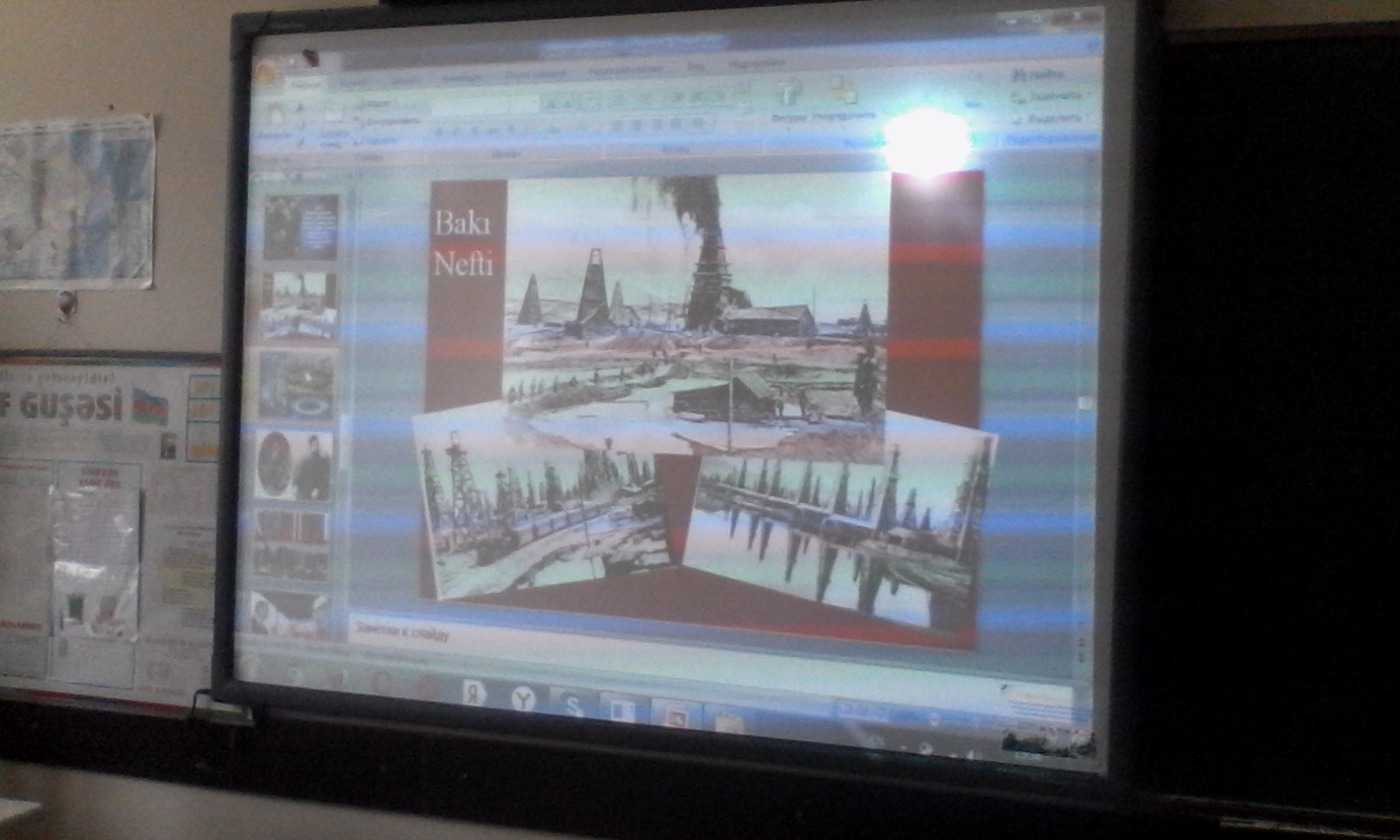Switch to the Вид ribbon tab

click(x=696, y=66)
